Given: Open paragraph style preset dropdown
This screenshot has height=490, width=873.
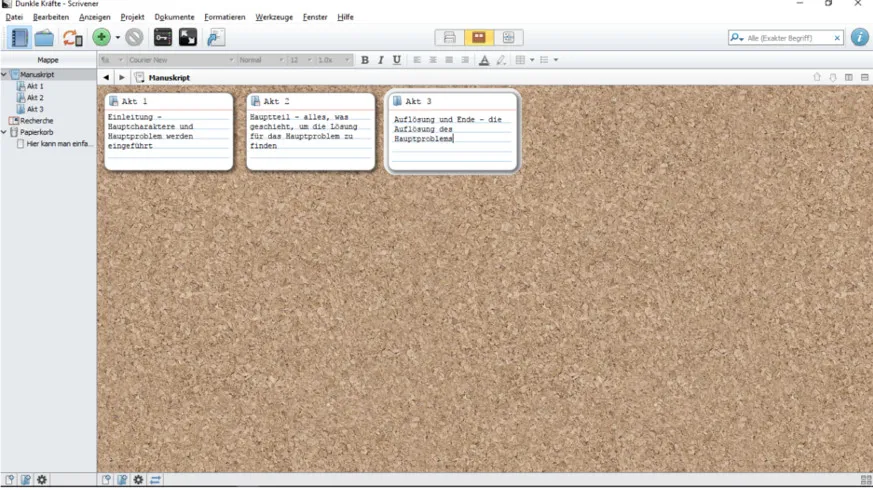Looking at the screenshot, I should pyautogui.click(x=112, y=60).
